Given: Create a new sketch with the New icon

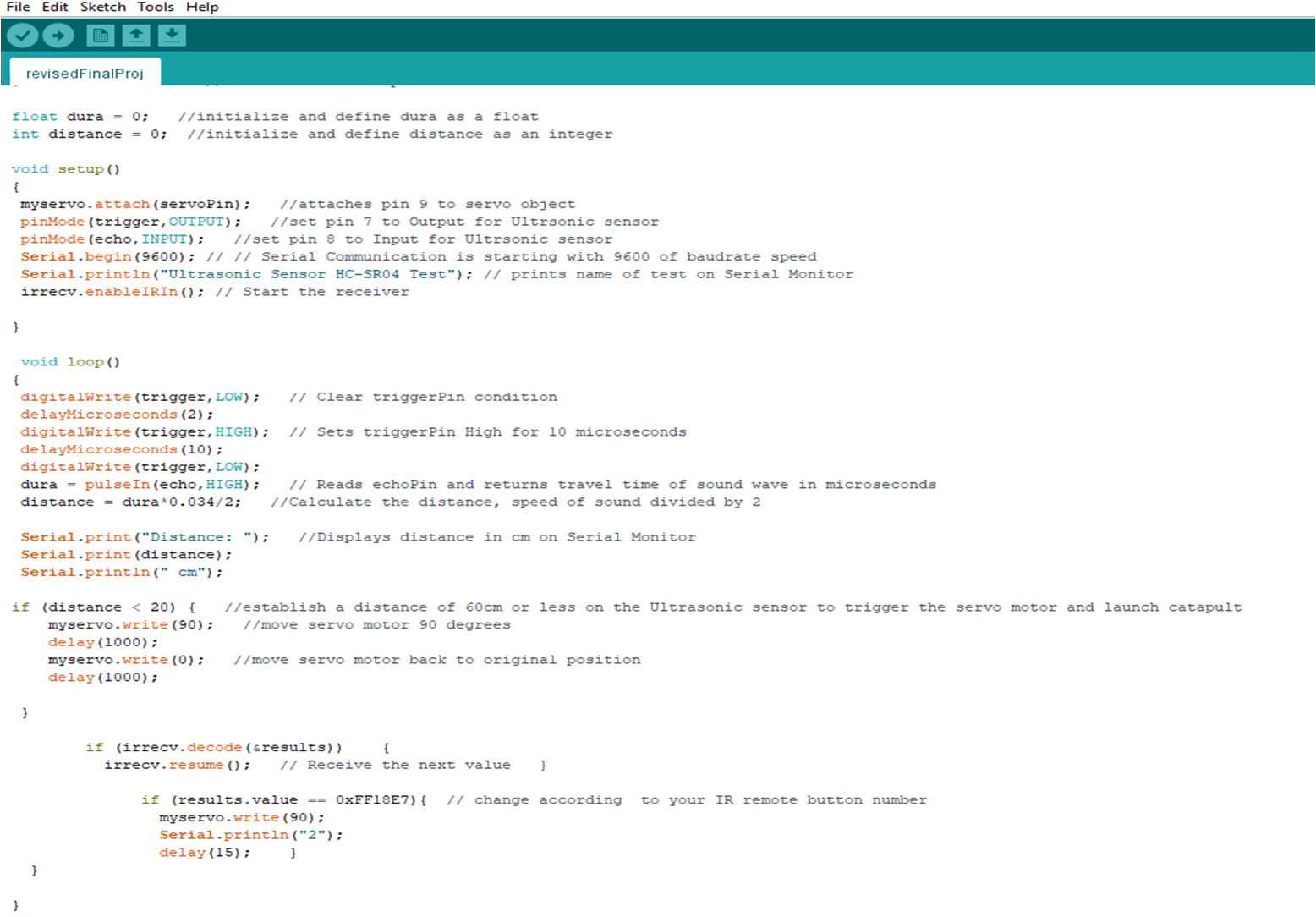Looking at the screenshot, I should click(x=101, y=36).
